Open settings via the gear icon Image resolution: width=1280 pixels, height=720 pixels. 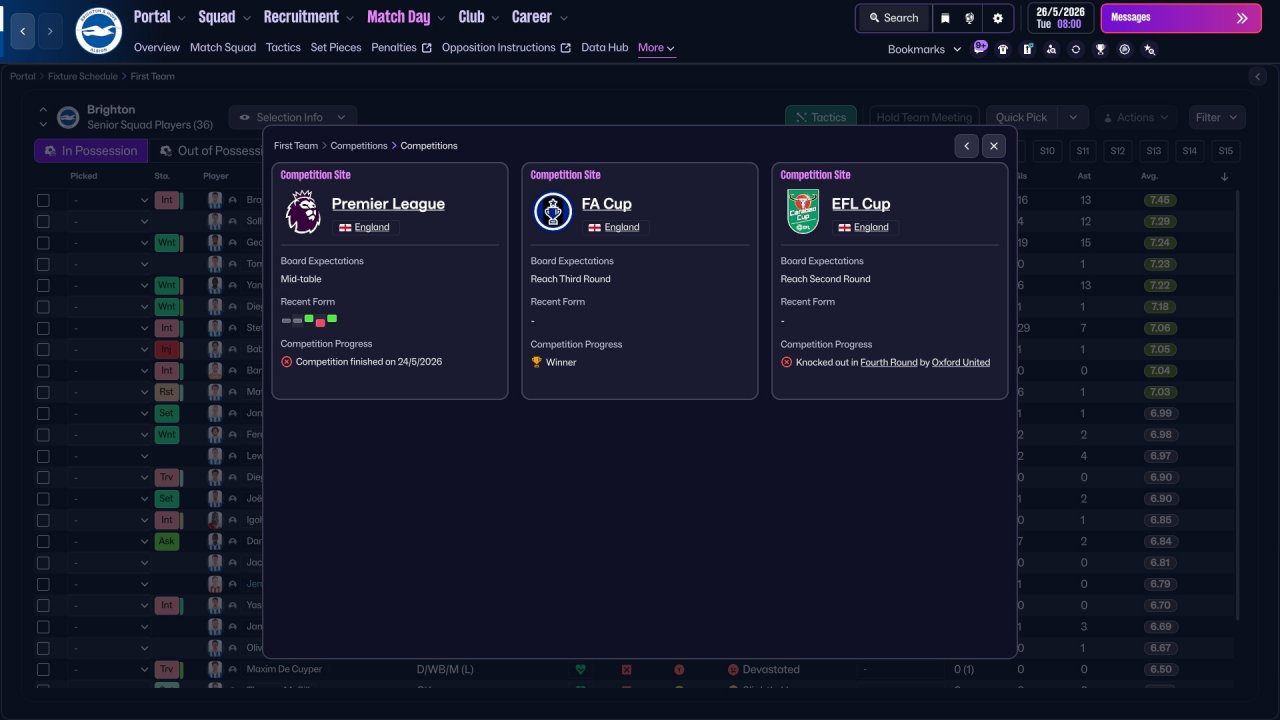coord(998,18)
